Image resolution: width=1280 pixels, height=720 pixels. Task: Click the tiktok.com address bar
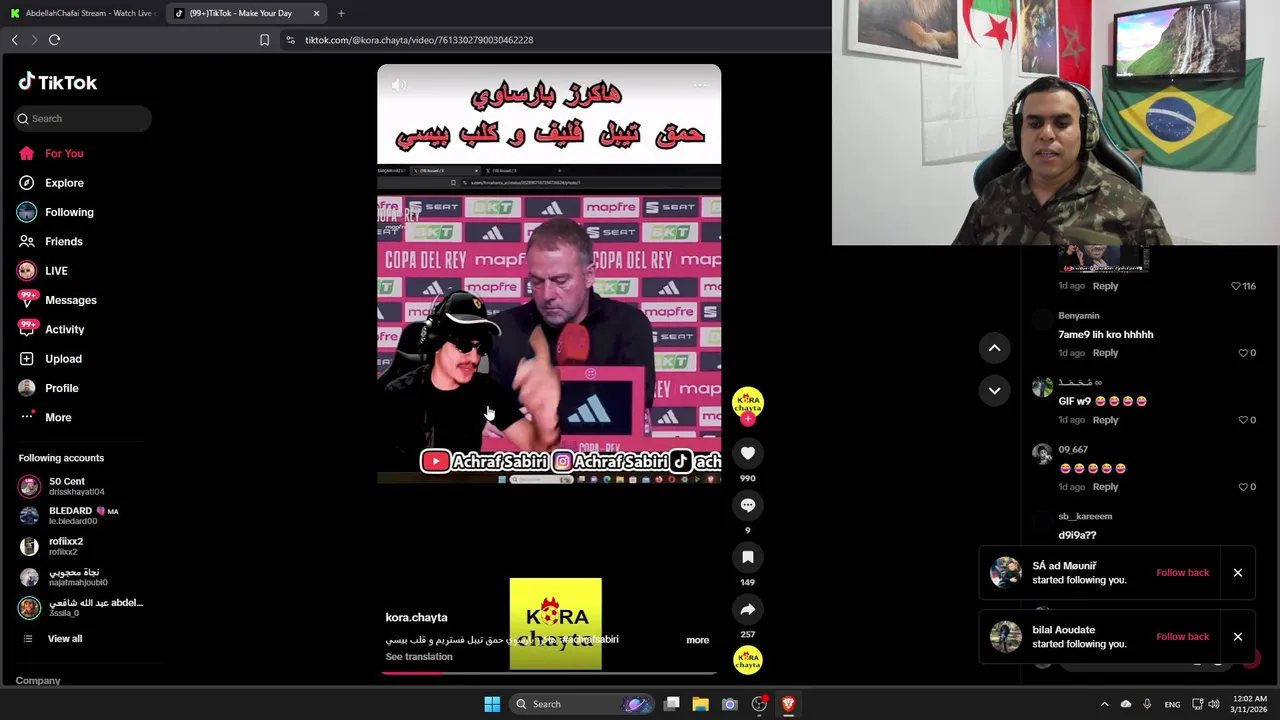tap(420, 40)
